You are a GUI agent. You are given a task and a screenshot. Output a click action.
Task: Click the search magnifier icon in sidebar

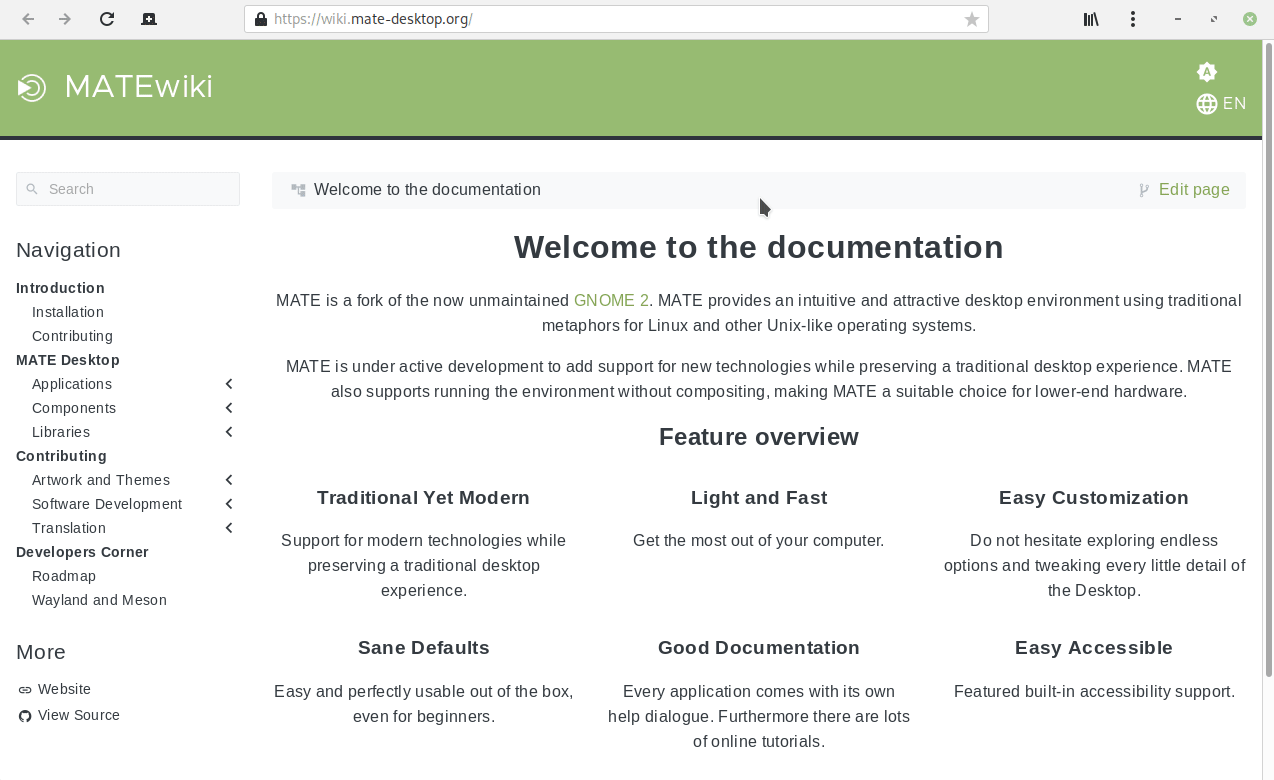[x=31, y=189]
